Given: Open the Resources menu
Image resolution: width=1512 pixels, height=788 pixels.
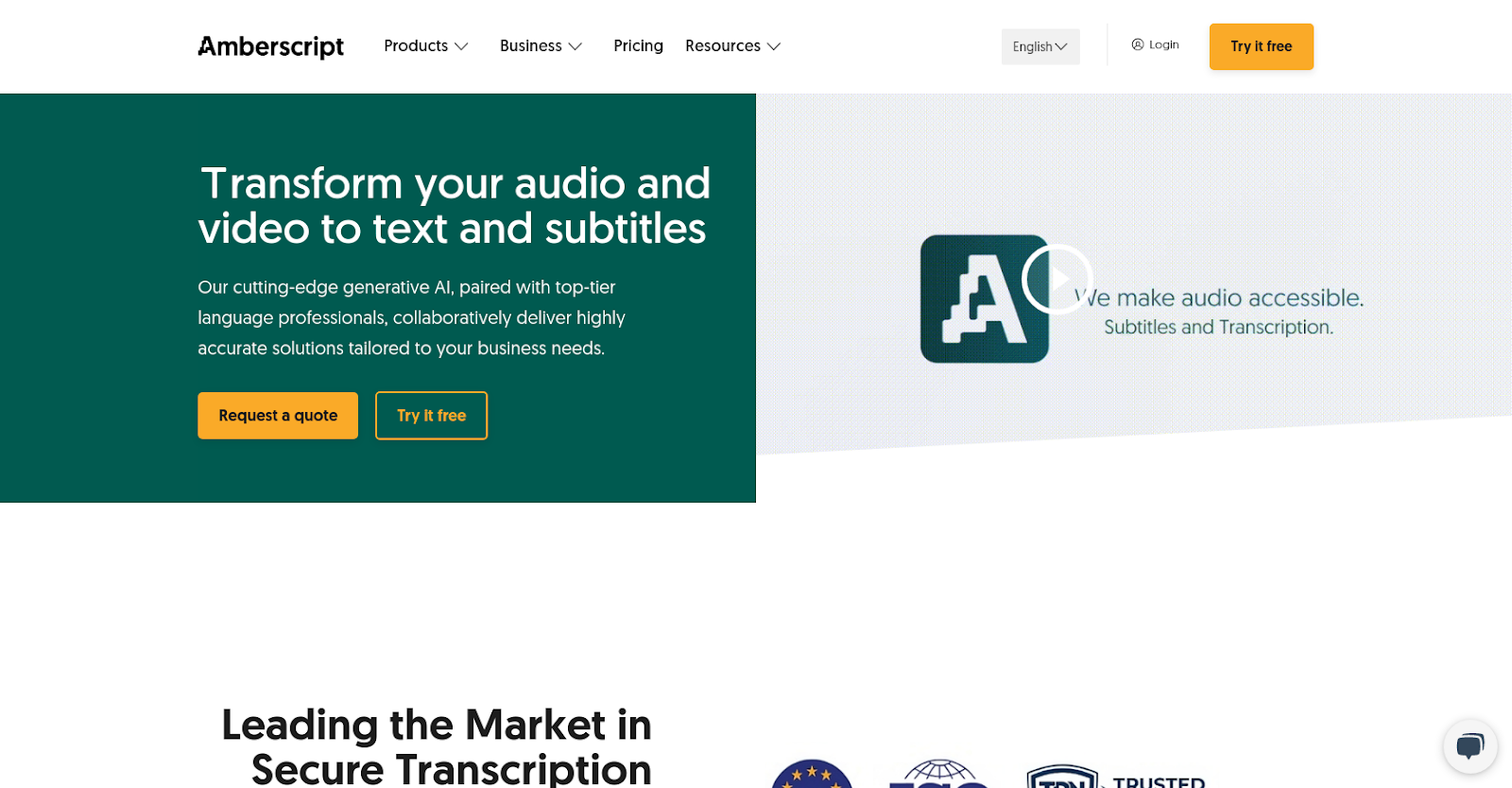Looking at the screenshot, I should coord(723,46).
